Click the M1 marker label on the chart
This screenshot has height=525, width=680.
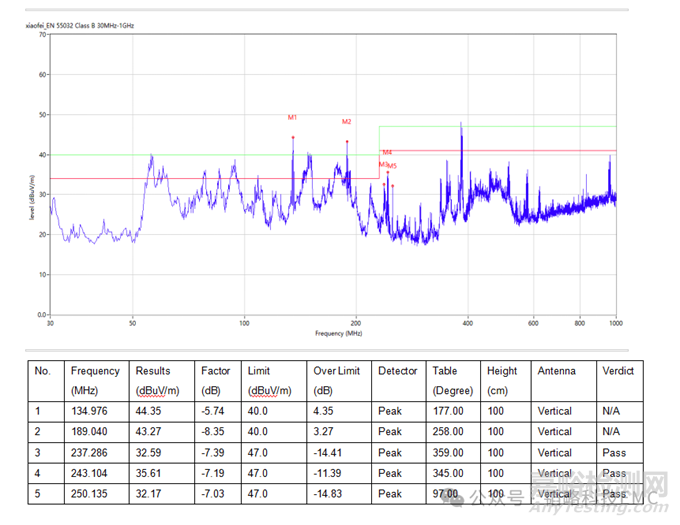coord(293,118)
